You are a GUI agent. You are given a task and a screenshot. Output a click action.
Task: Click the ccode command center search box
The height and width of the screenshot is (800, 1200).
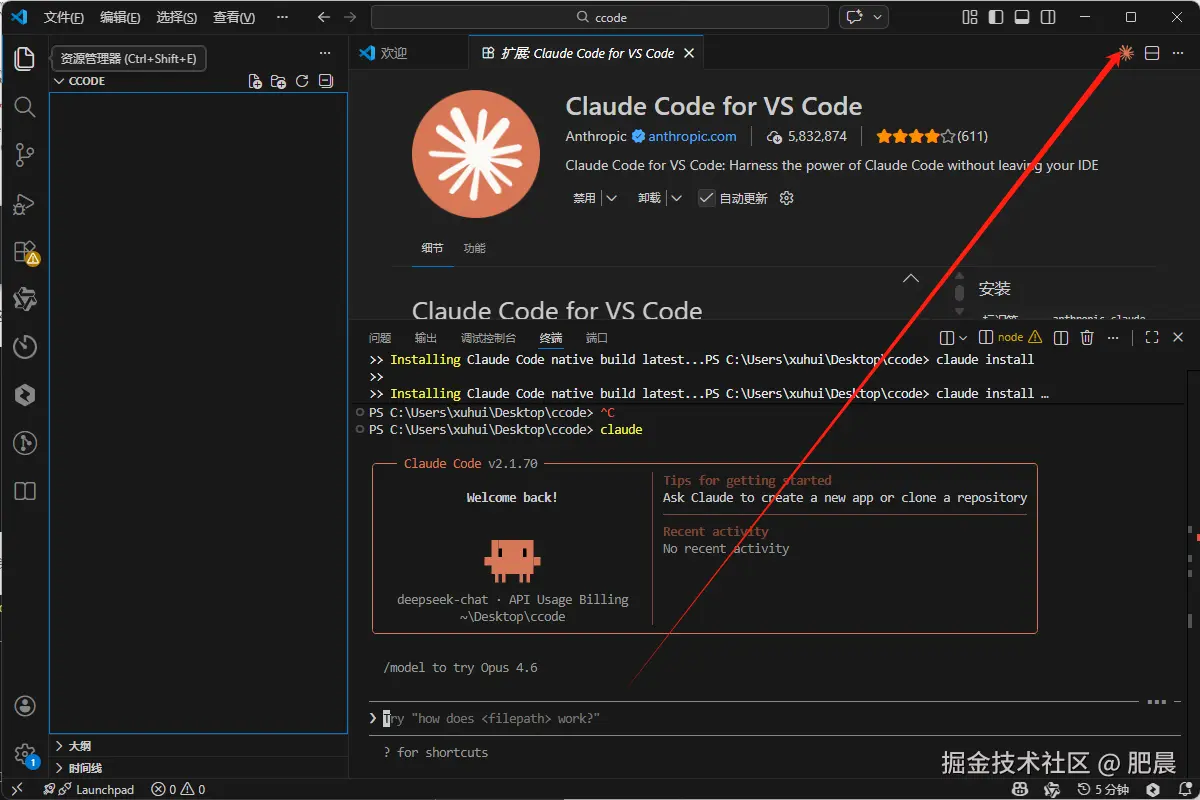600,17
